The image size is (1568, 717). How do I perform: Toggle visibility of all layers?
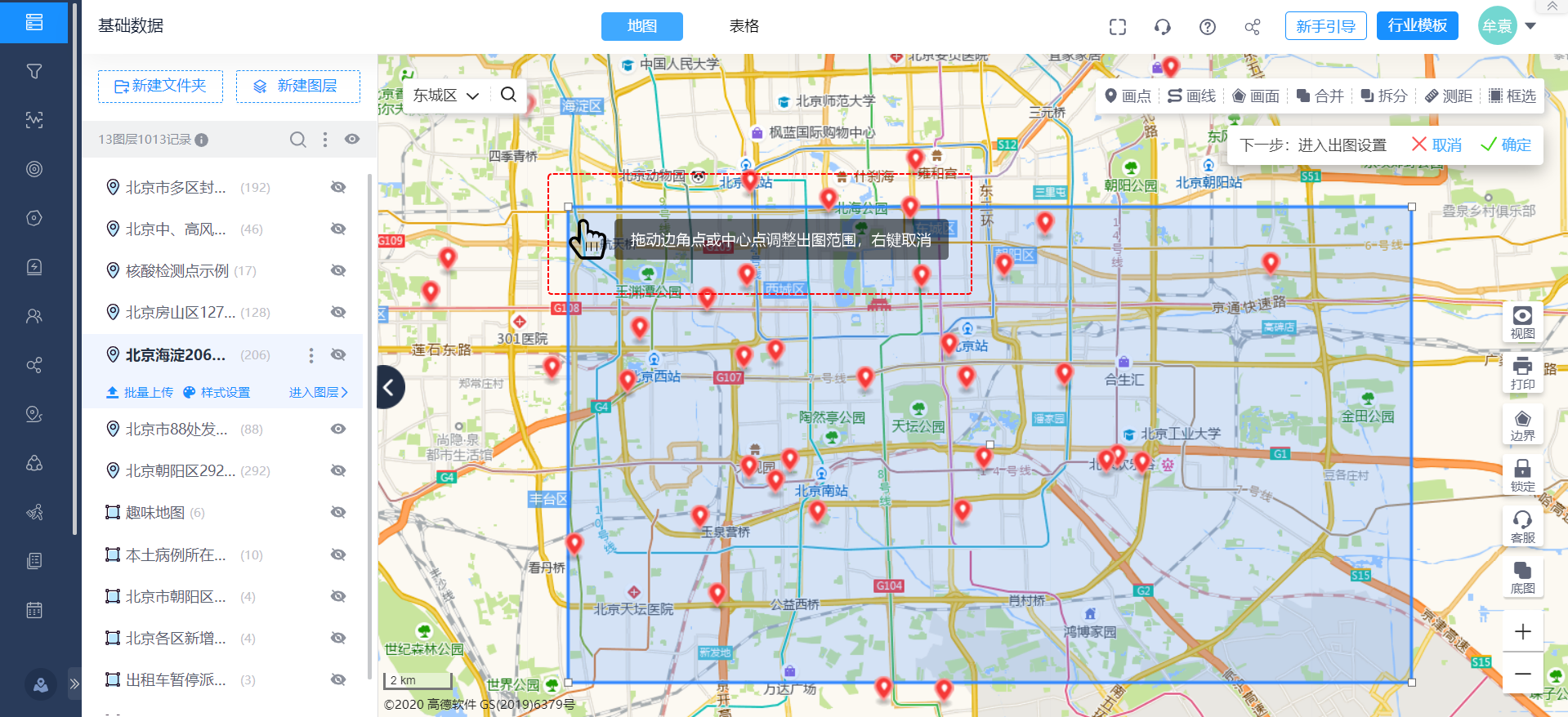[x=352, y=140]
